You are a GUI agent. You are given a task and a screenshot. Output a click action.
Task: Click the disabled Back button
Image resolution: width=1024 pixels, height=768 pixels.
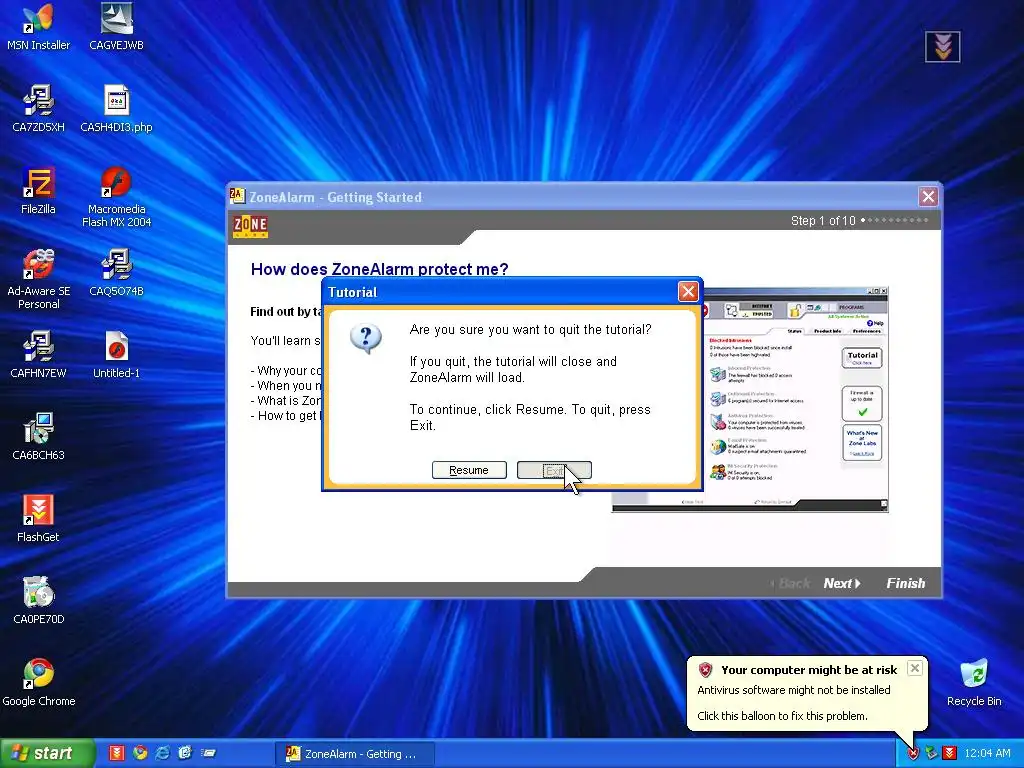pos(791,583)
